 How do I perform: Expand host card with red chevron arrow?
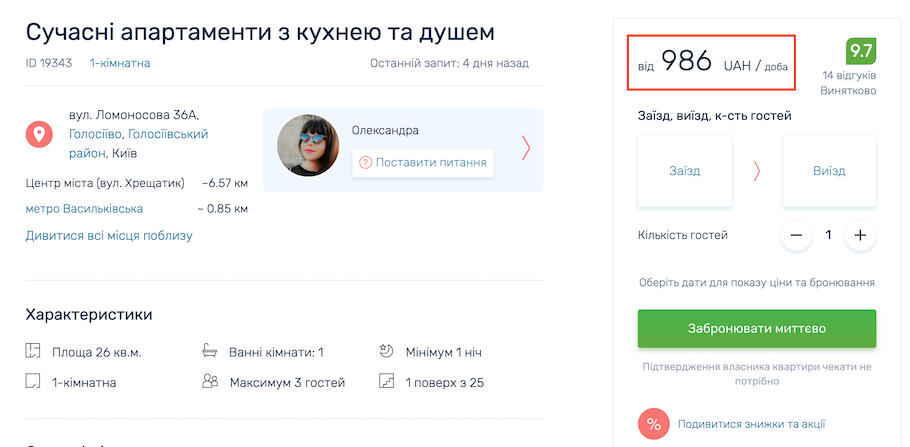[526, 148]
